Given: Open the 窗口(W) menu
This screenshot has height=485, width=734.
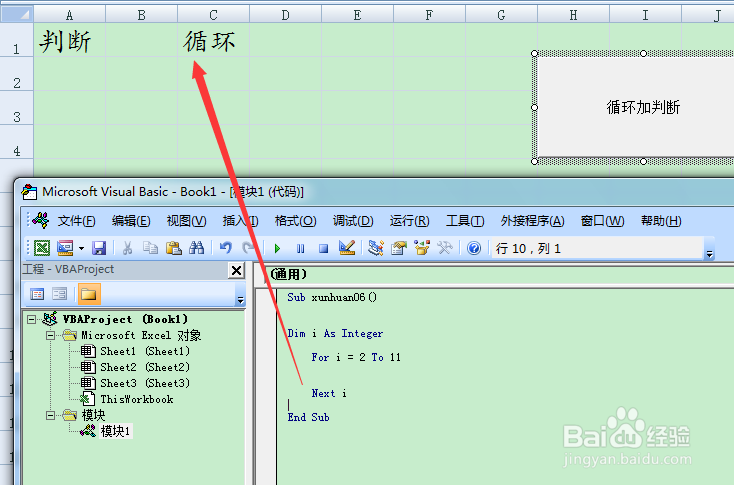Looking at the screenshot, I should click(x=602, y=220).
